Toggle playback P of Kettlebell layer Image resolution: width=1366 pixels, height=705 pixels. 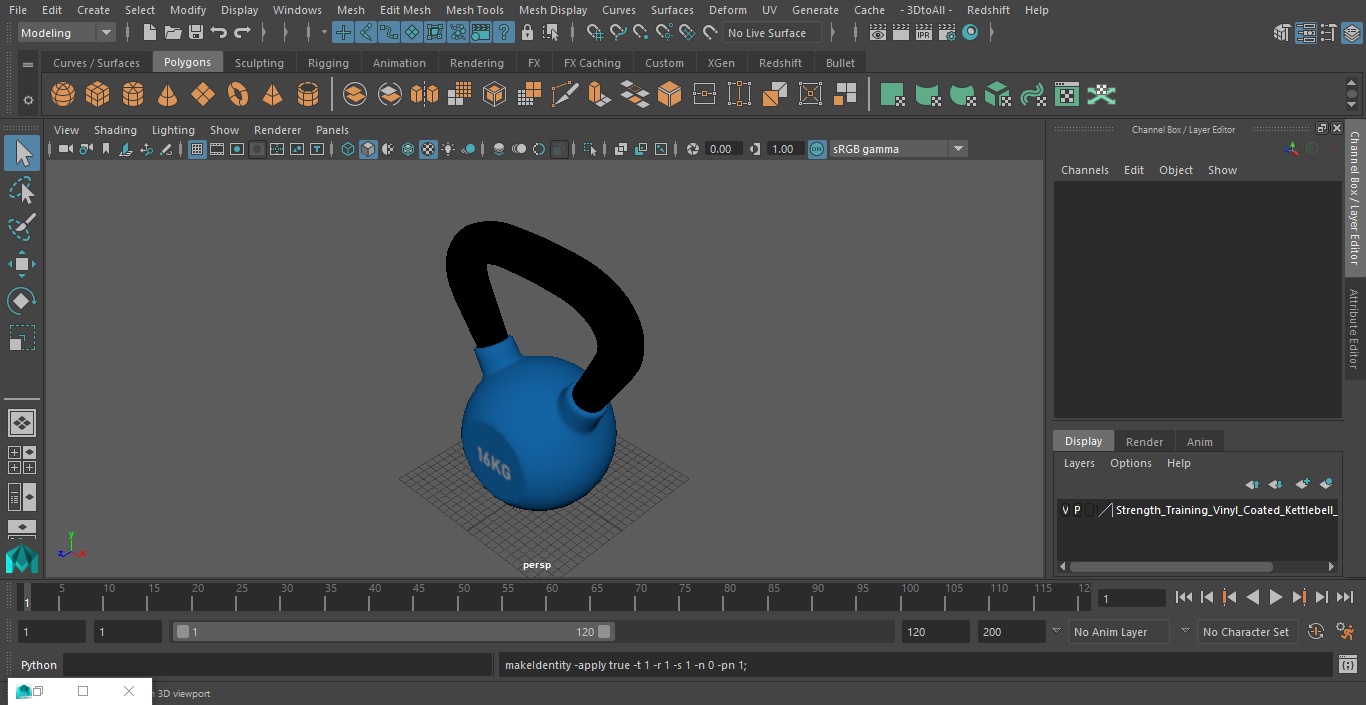(x=1077, y=510)
